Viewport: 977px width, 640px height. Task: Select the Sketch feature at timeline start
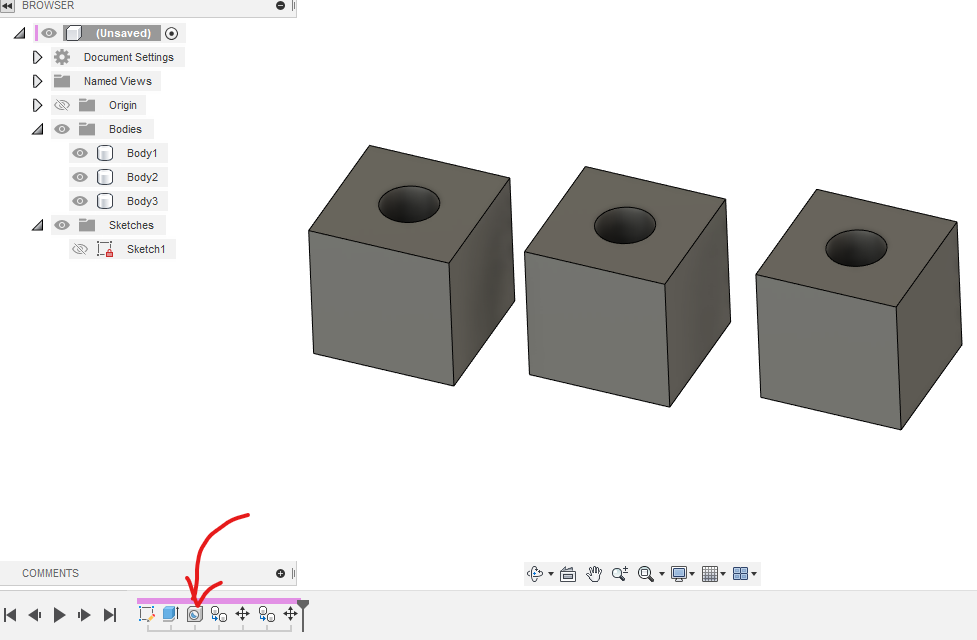pyautogui.click(x=146, y=615)
